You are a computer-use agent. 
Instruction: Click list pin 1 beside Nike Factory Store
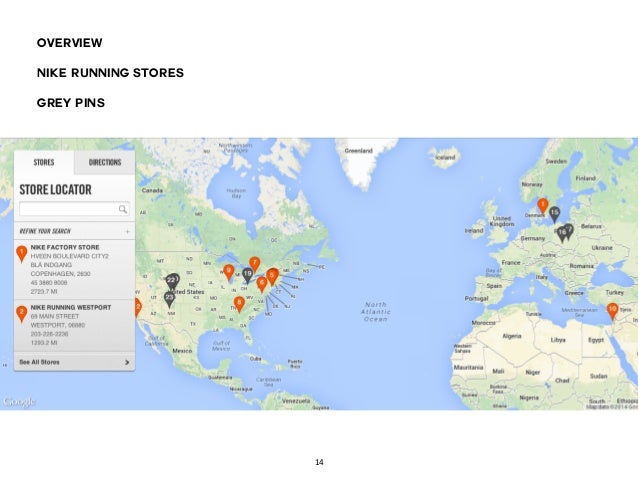click(22, 254)
